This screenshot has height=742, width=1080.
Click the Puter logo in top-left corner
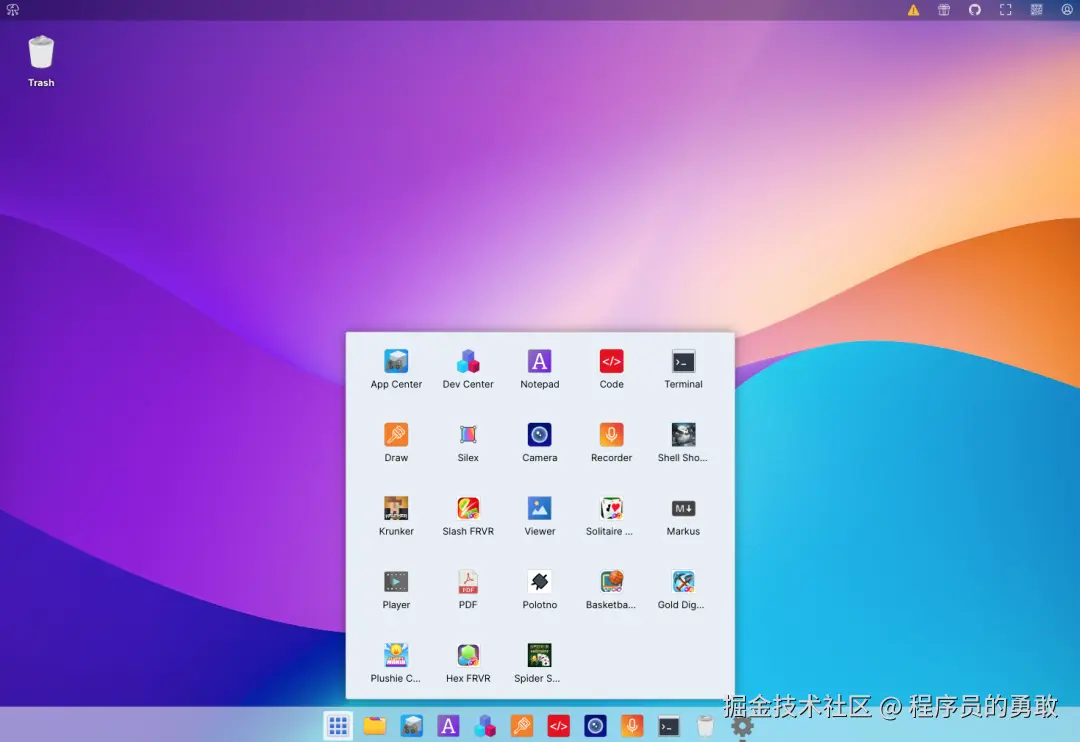click(x=12, y=10)
